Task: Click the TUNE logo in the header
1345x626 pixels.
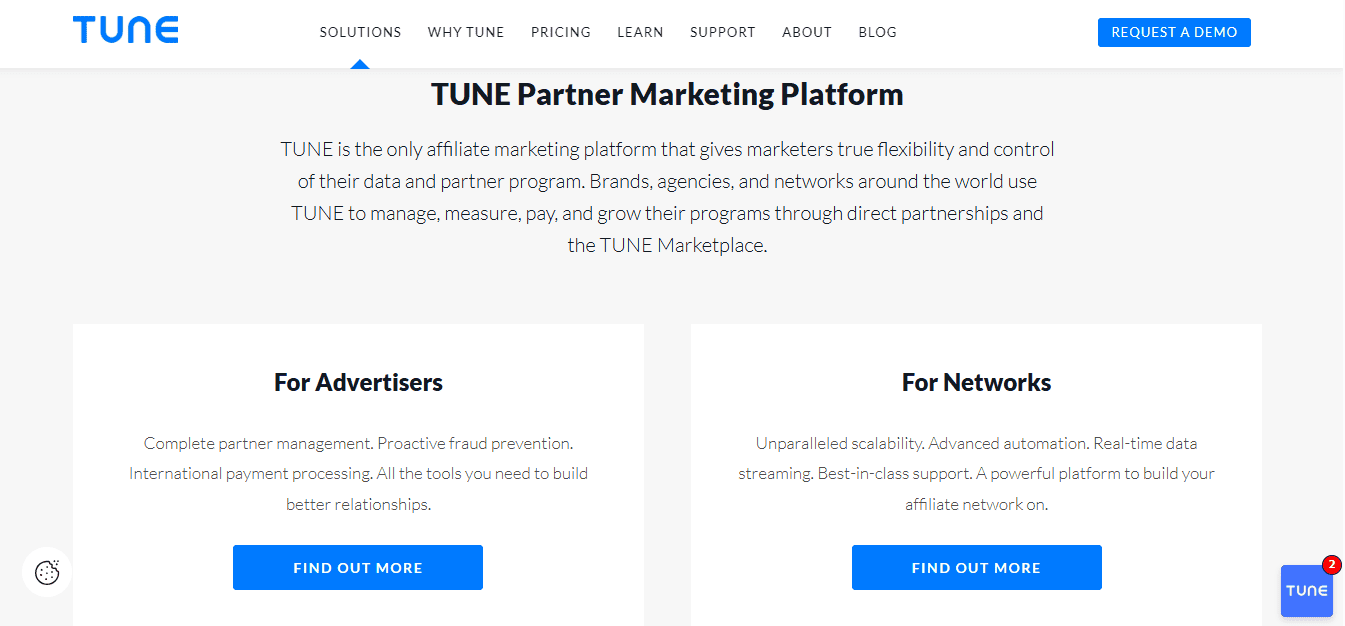Action: click(x=126, y=30)
